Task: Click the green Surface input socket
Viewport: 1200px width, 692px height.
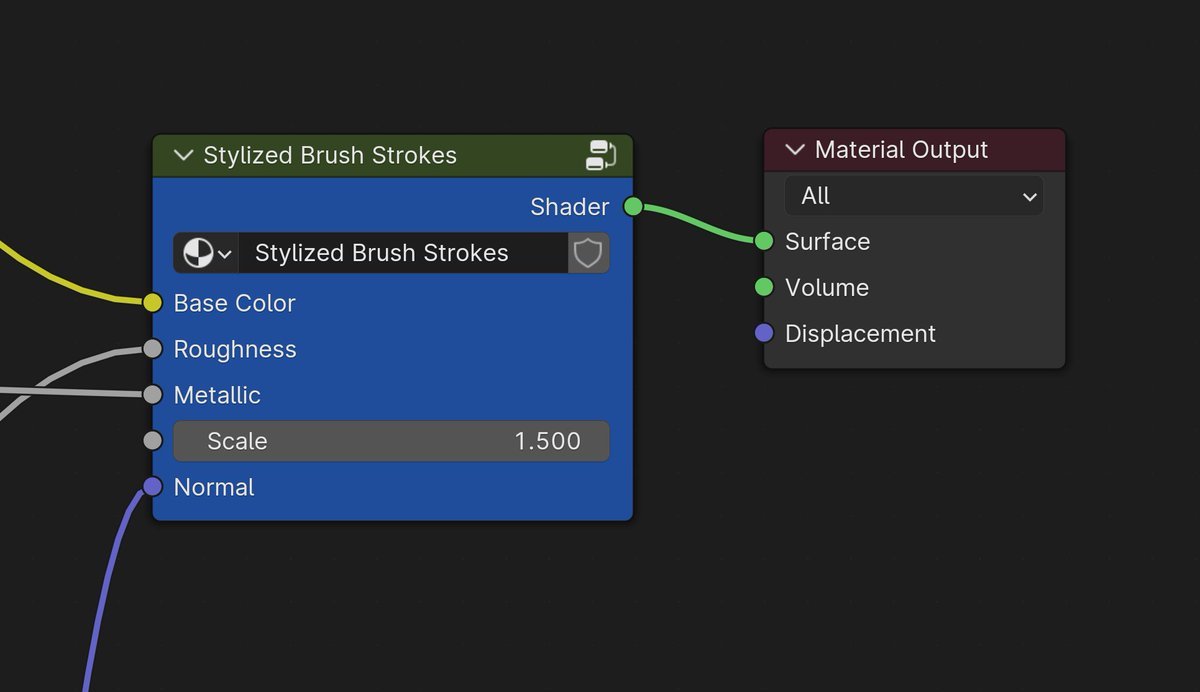Action: [764, 241]
